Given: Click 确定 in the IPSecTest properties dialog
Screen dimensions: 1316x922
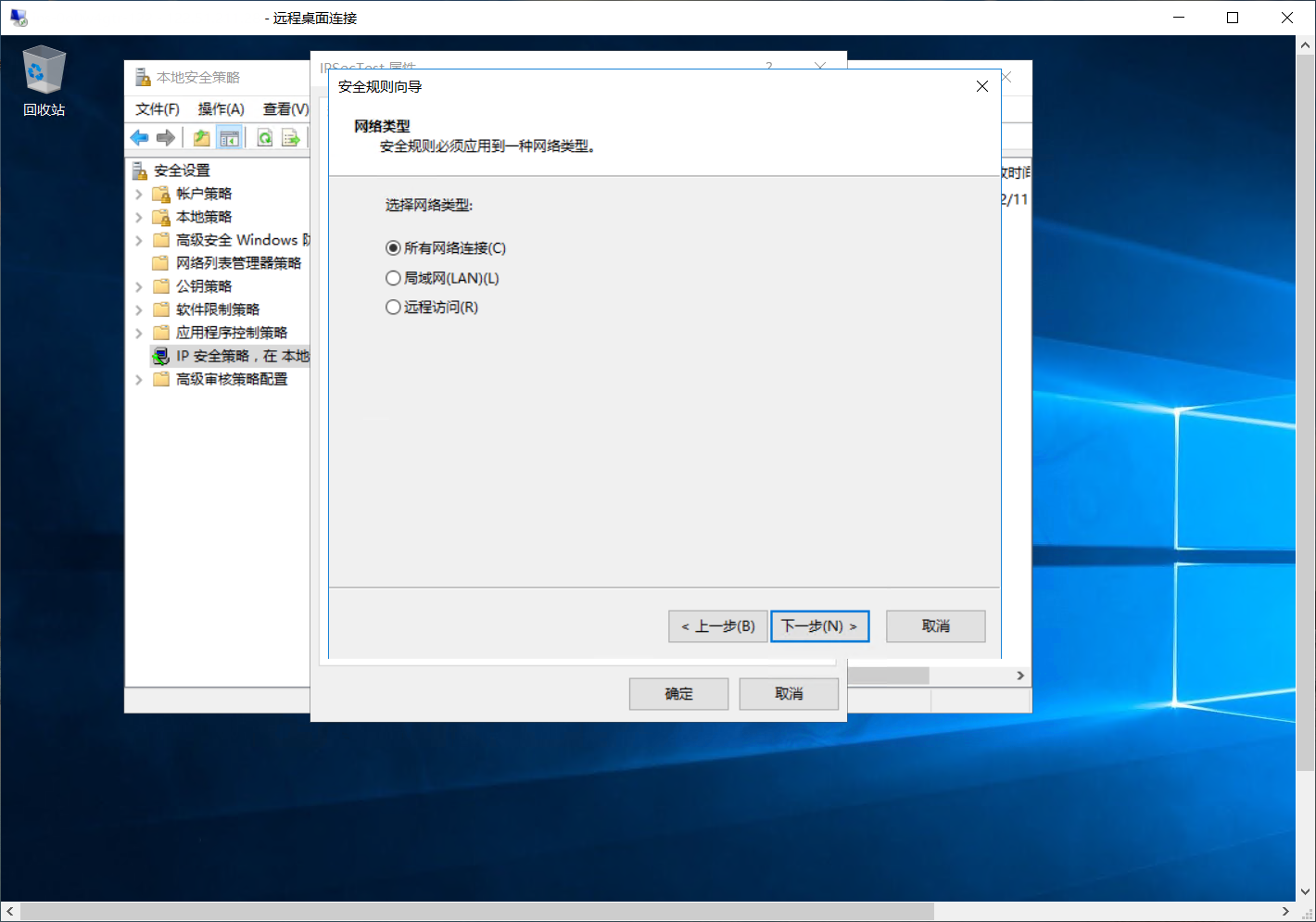Looking at the screenshot, I should pyautogui.click(x=678, y=694).
